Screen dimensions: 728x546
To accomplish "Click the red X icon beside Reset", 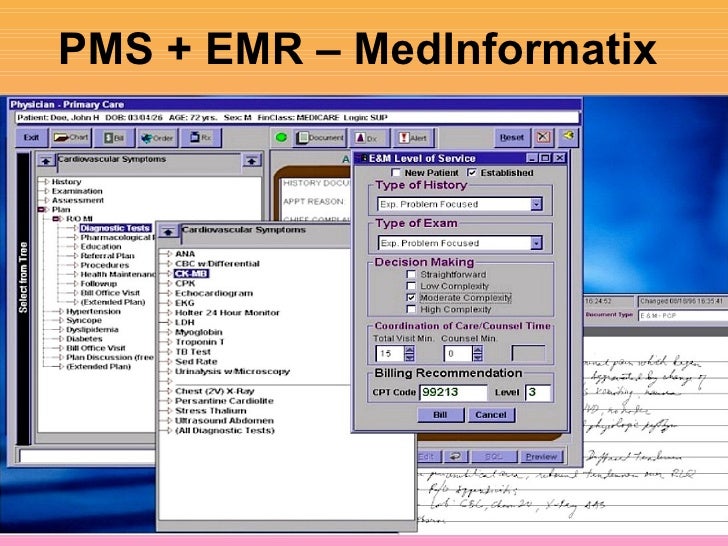I will [544, 137].
